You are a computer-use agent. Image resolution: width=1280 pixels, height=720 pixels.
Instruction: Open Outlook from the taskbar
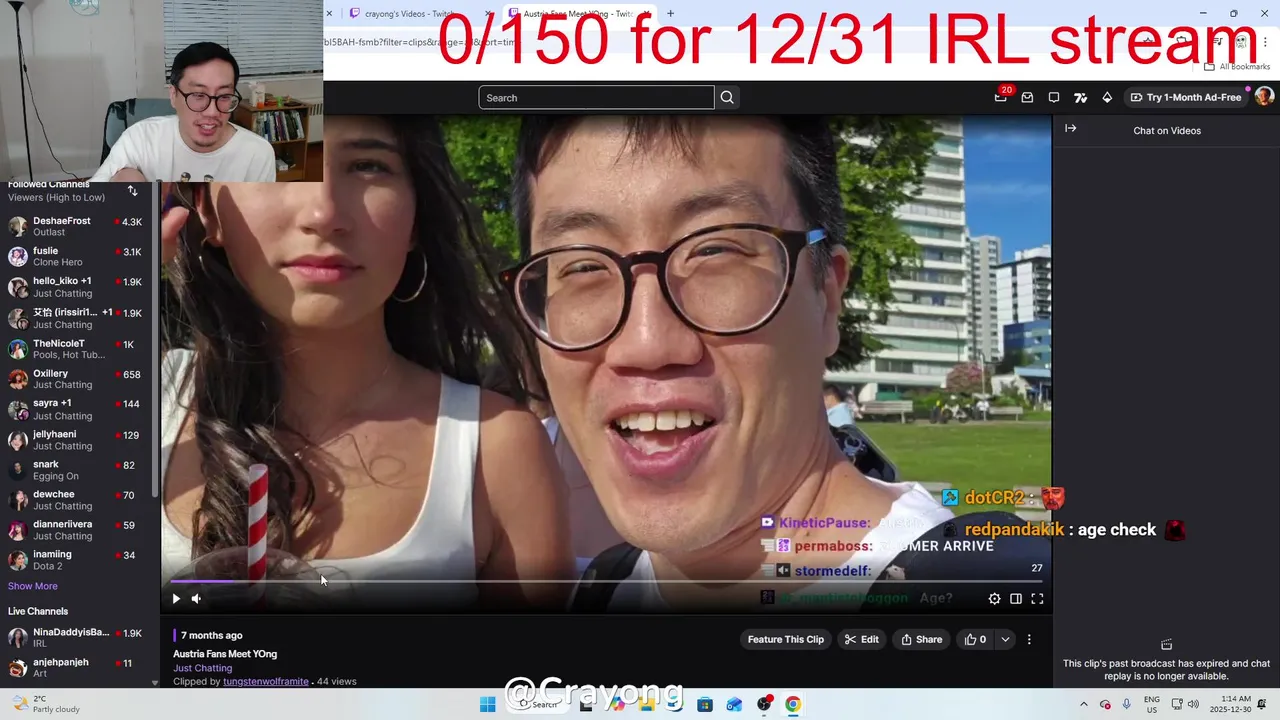pos(734,704)
